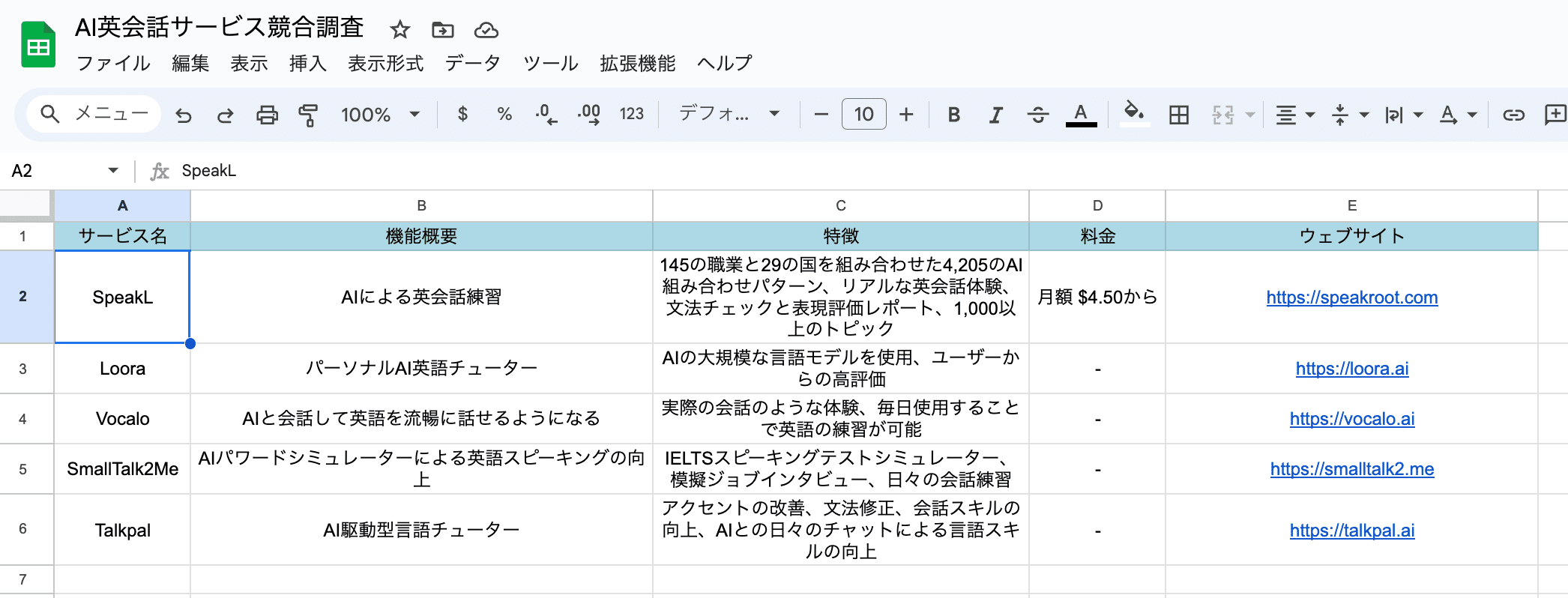Open the borders tool

[1179, 115]
